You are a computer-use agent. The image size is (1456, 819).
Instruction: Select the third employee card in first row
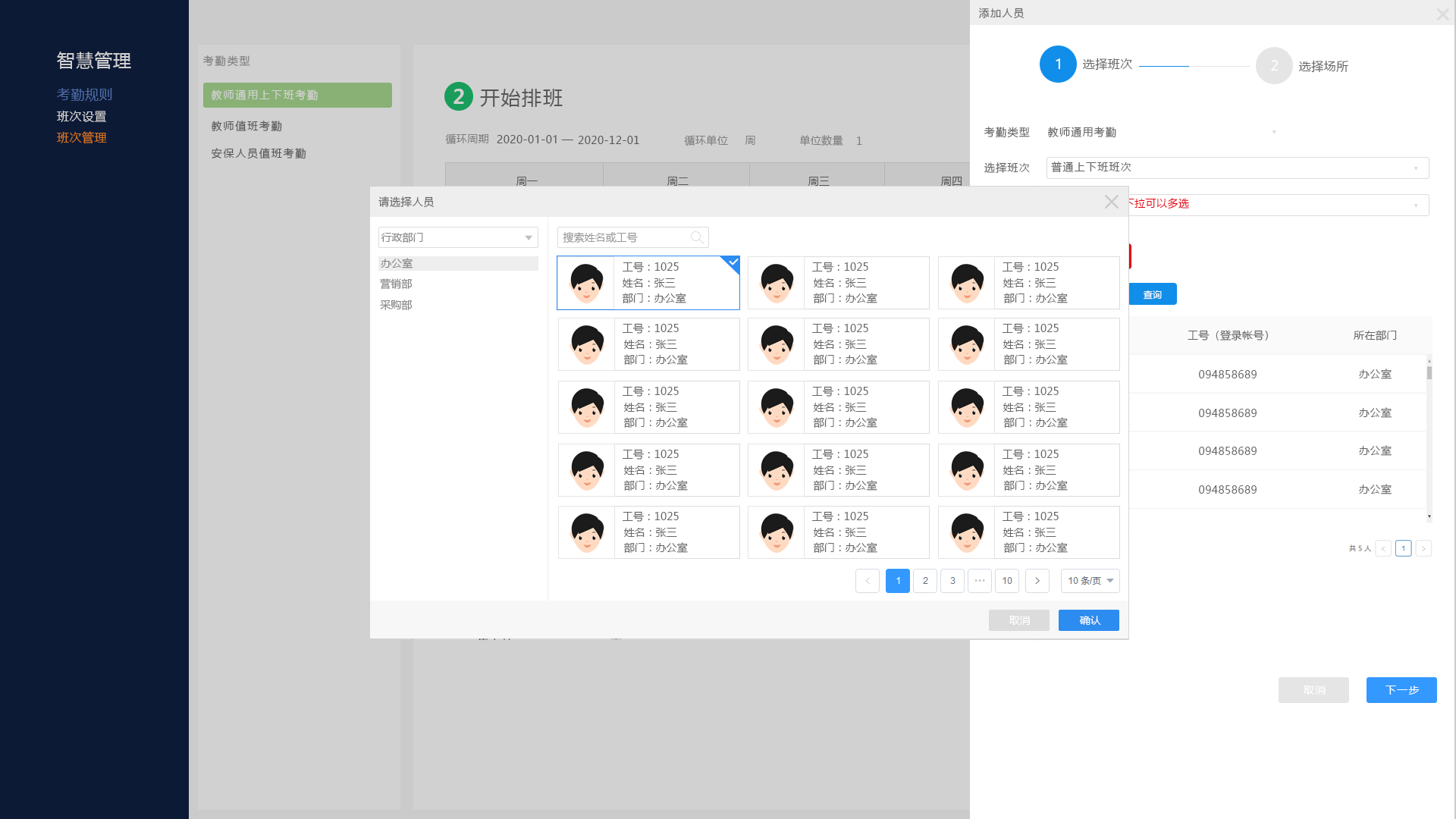[1028, 283]
